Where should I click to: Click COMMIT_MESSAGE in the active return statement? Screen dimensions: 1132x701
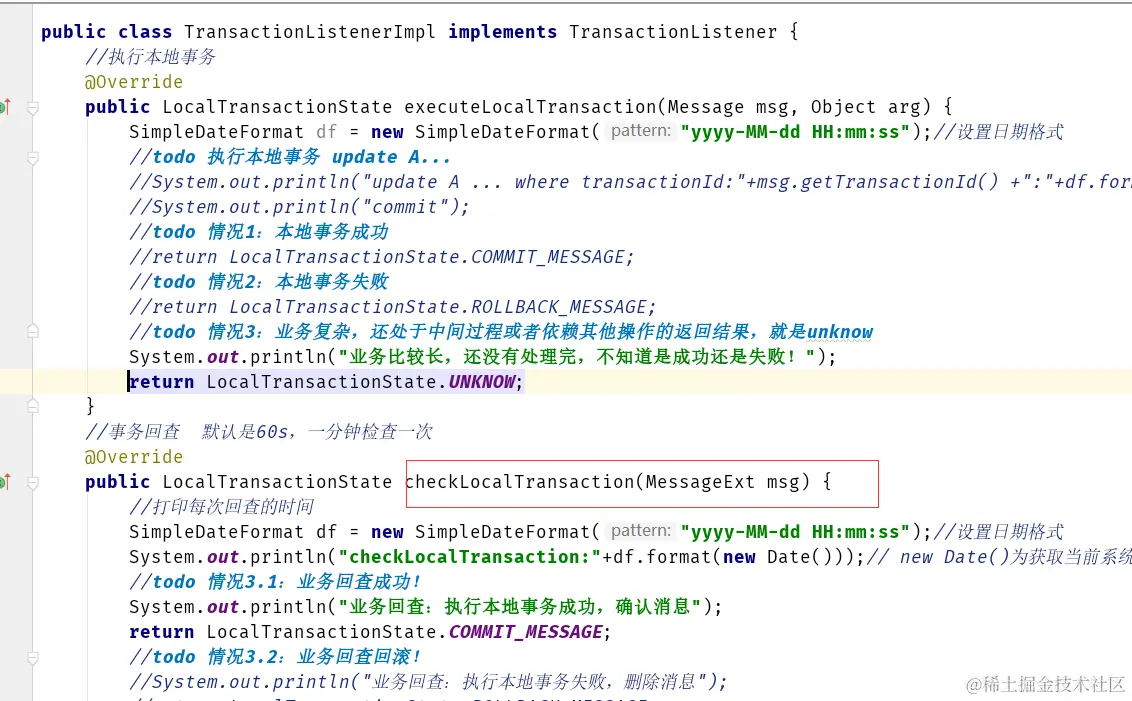[x=526, y=632]
